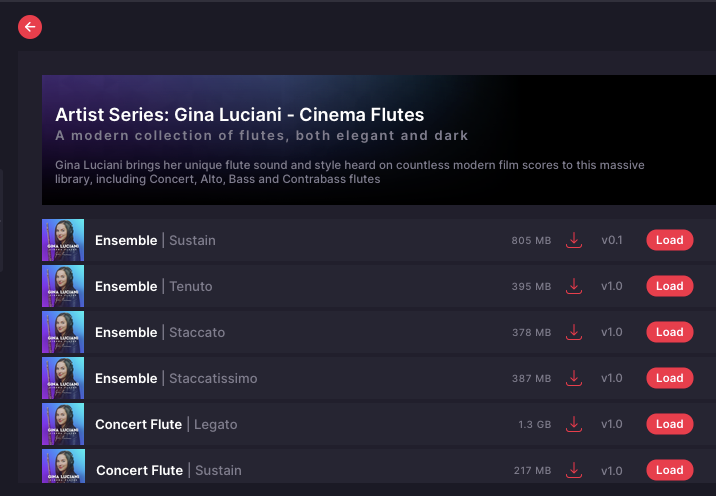This screenshot has height=496, width=716.
Task: Download the Ensemble Staccatissimo patch
Action: tap(574, 378)
